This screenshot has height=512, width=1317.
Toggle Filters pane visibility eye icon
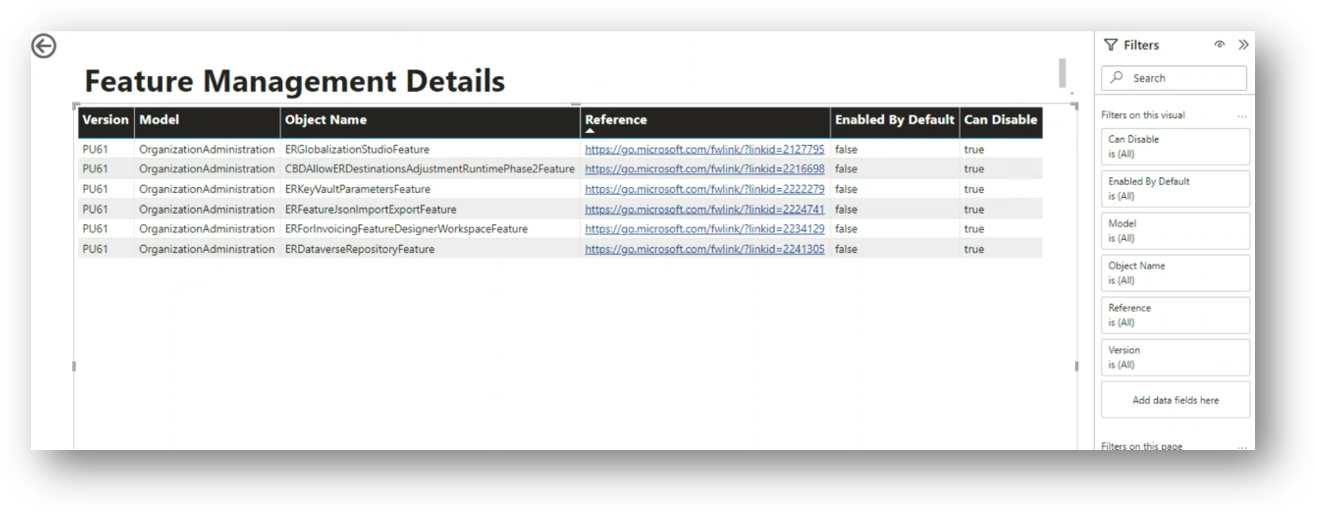(x=1219, y=45)
